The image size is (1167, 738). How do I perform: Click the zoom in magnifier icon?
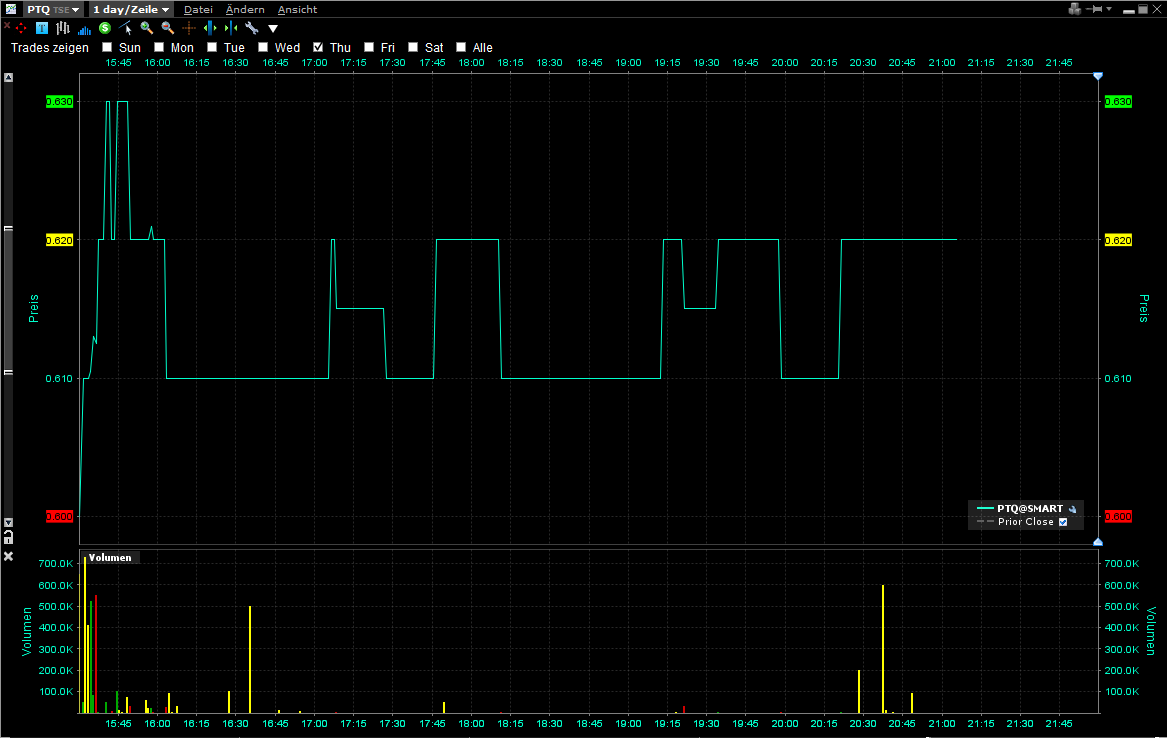(146, 28)
